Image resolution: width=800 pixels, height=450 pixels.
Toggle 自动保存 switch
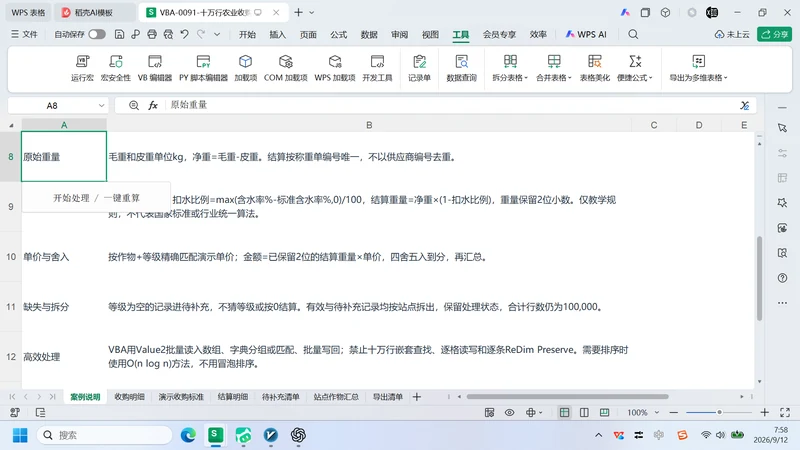(x=97, y=34)
